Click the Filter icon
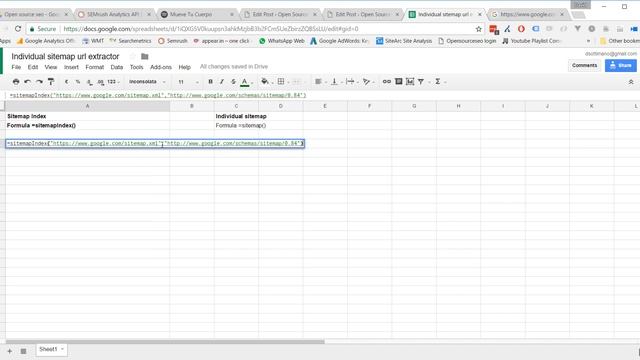 coord(421,82)
